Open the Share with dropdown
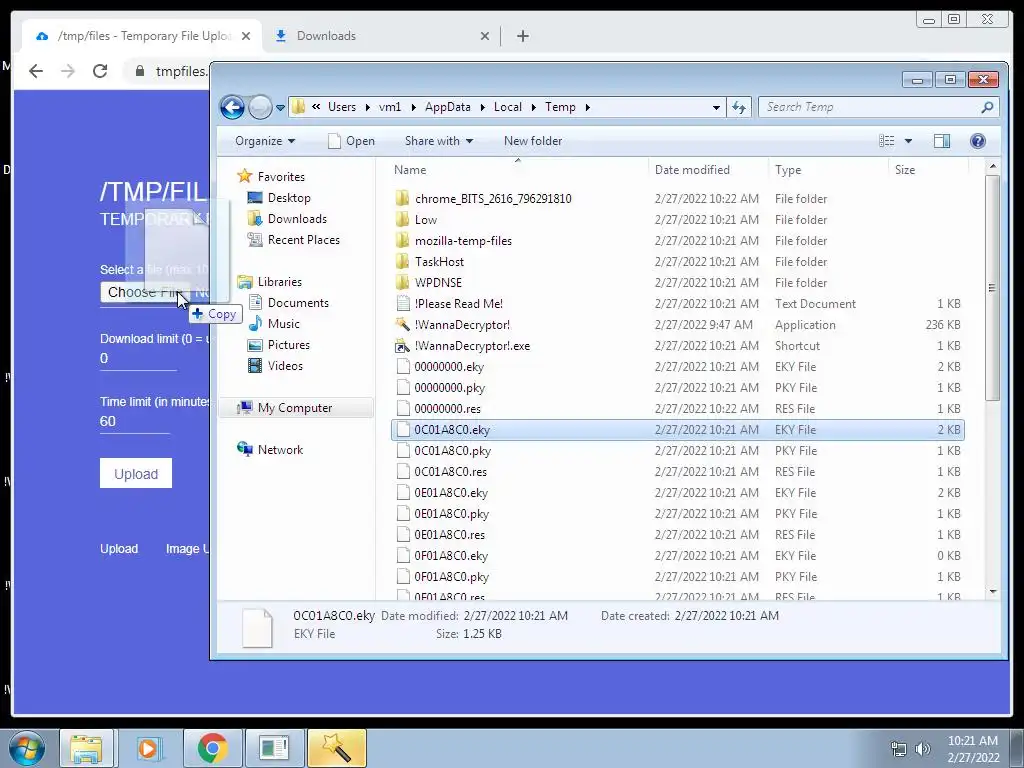 [438, 141]
